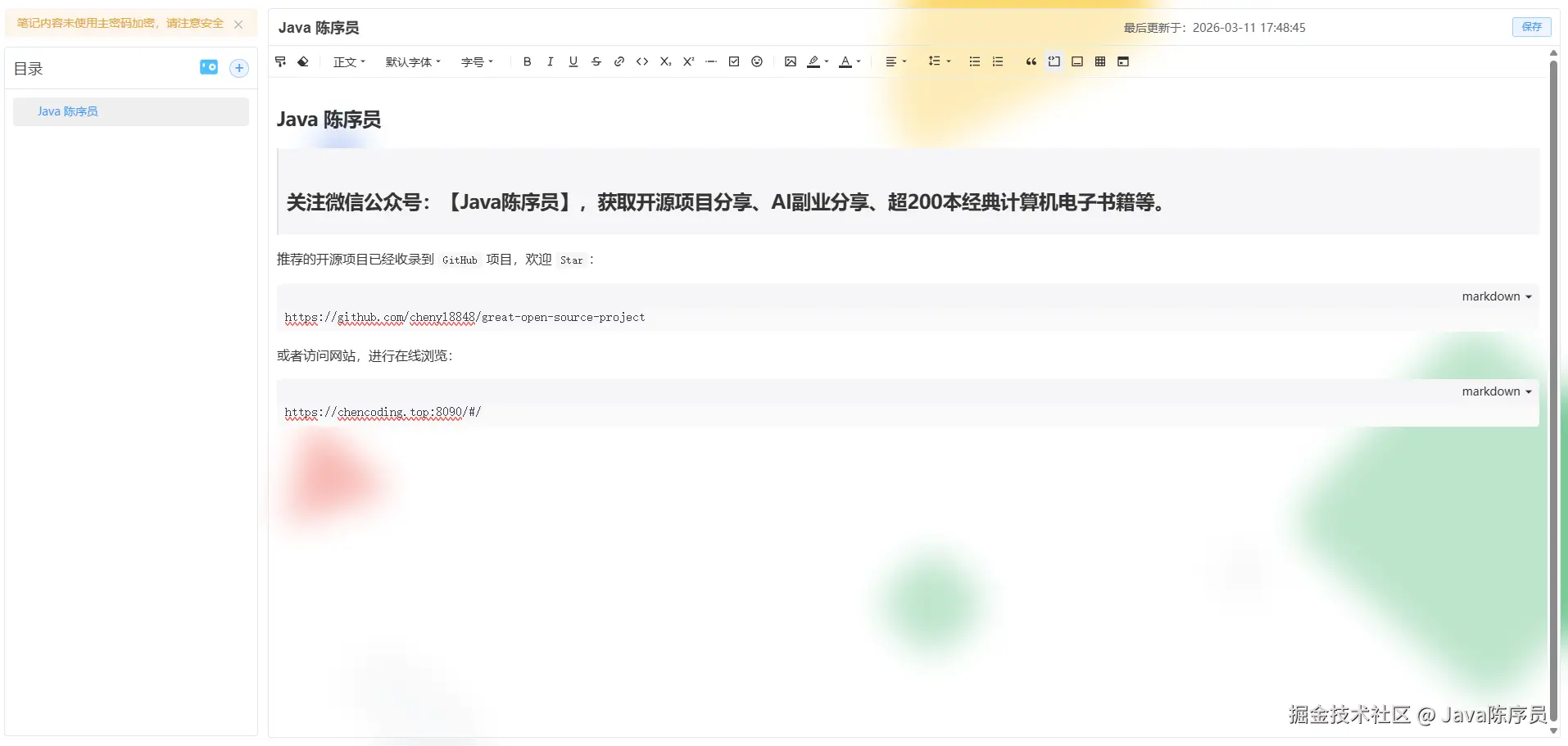
Task: Open highlight color dropdown arrow
Action: 827,61
